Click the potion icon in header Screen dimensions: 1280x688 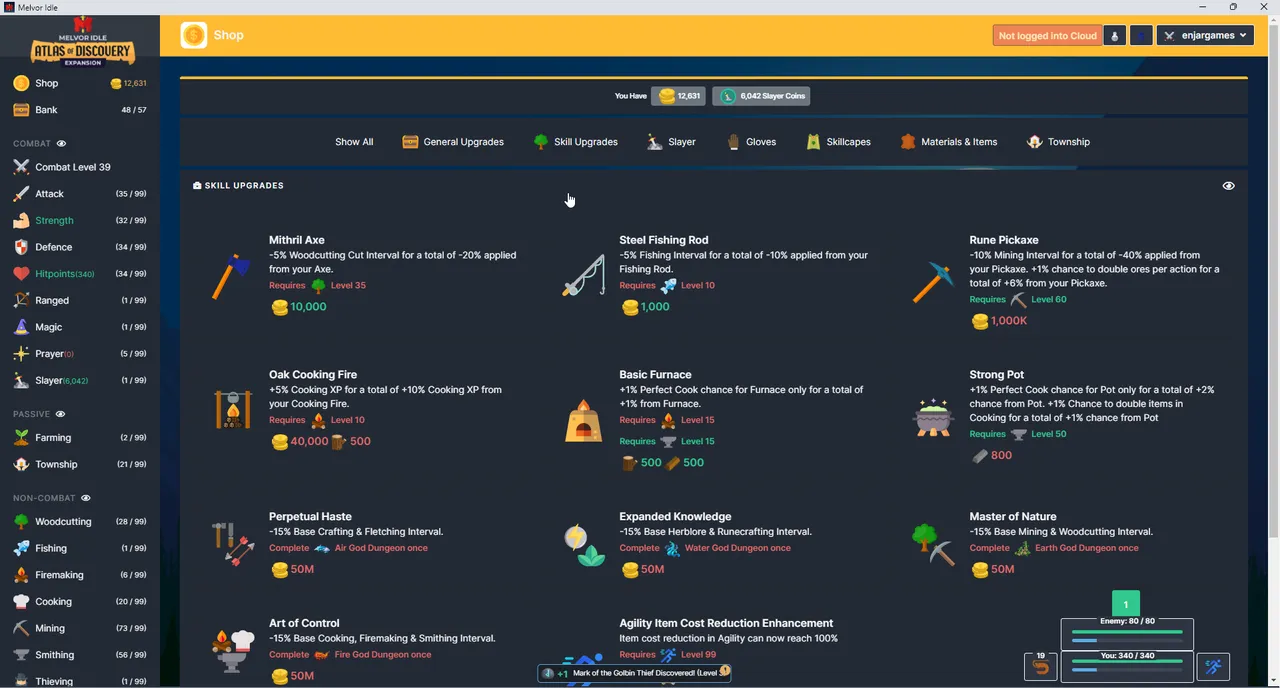(1115, 35)
